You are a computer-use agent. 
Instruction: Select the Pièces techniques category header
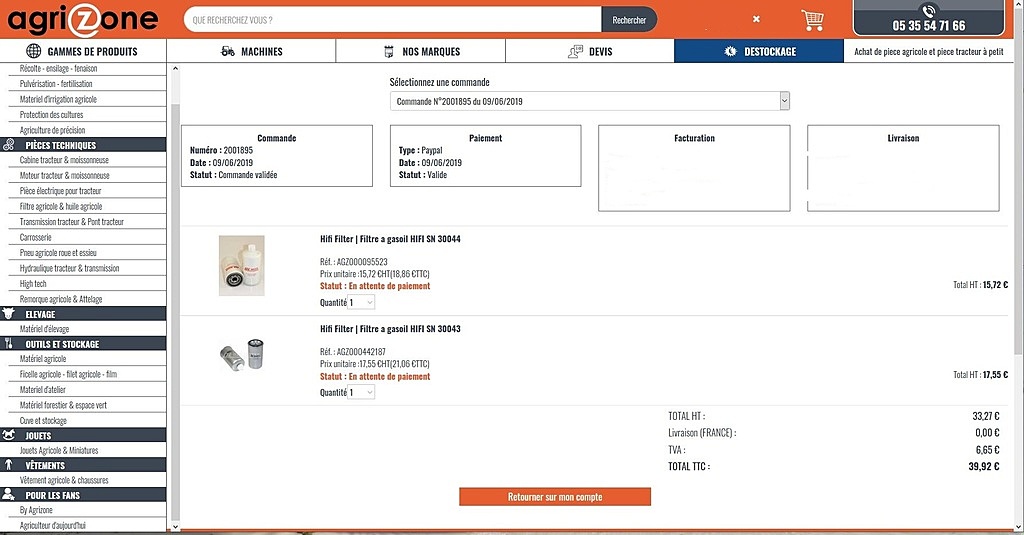(83, 145)
